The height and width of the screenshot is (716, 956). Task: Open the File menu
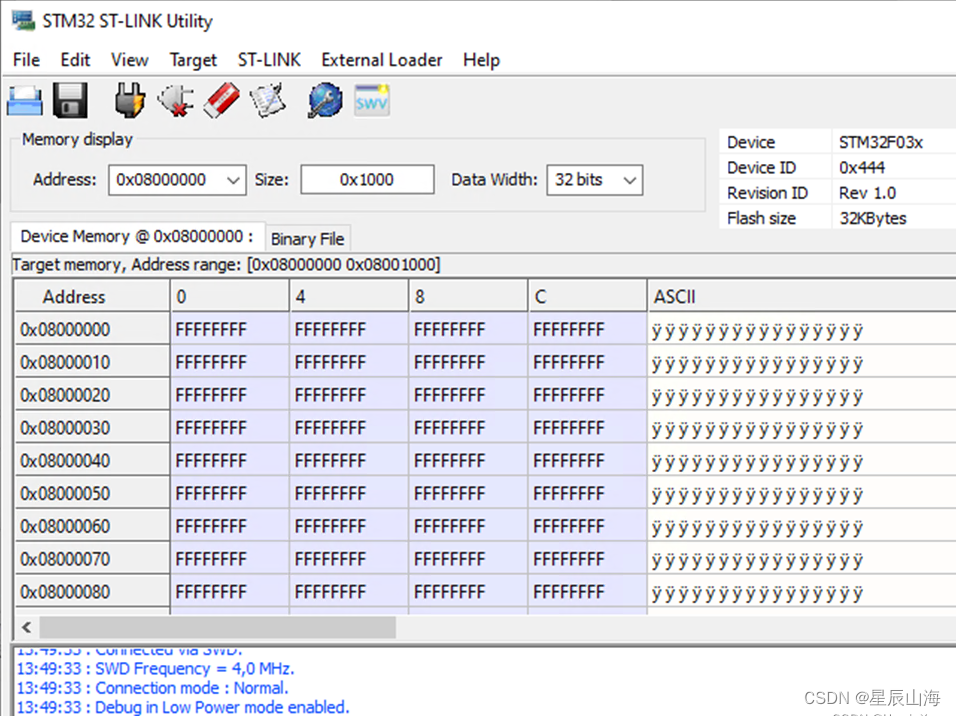(26, 60)
